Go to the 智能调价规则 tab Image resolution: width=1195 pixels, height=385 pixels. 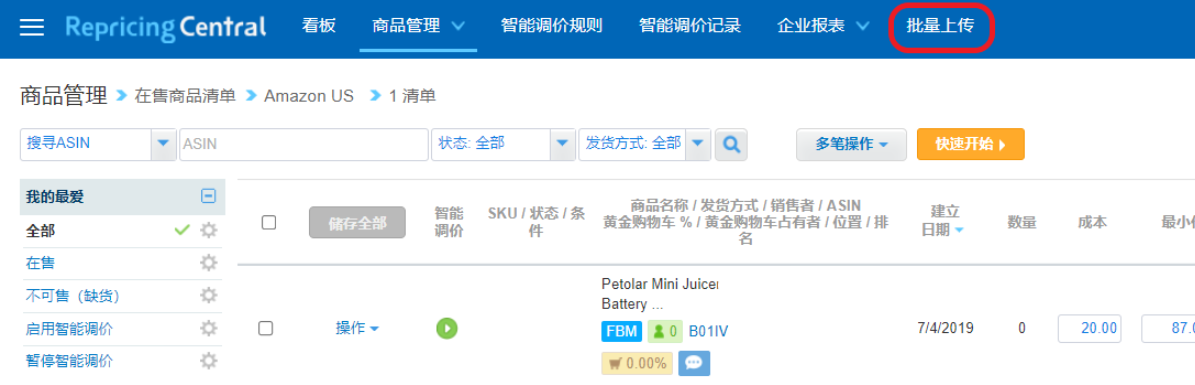[552, 27]
